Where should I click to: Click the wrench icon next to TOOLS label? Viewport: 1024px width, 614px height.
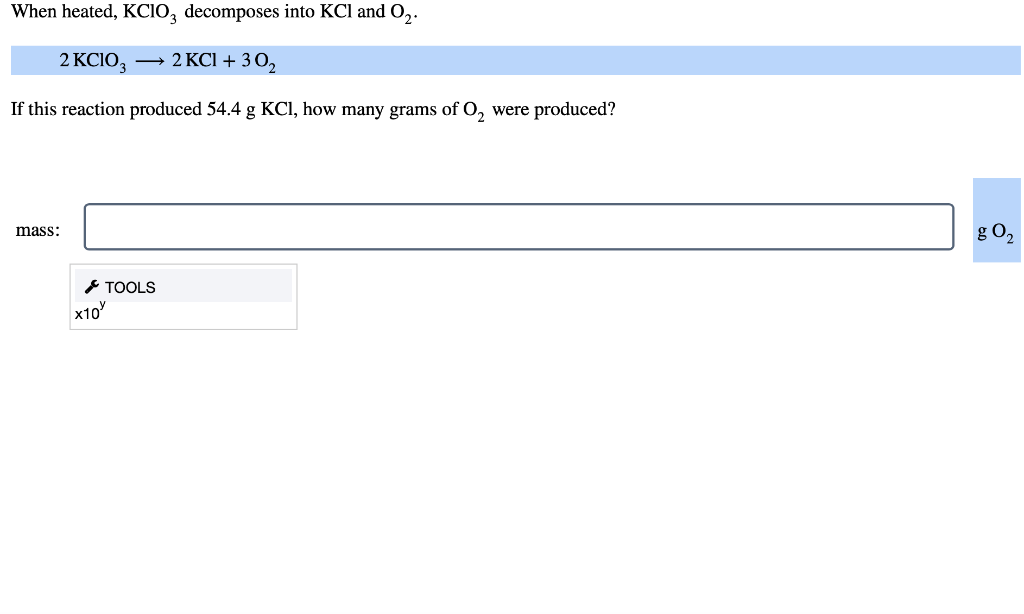pos(91,287)
